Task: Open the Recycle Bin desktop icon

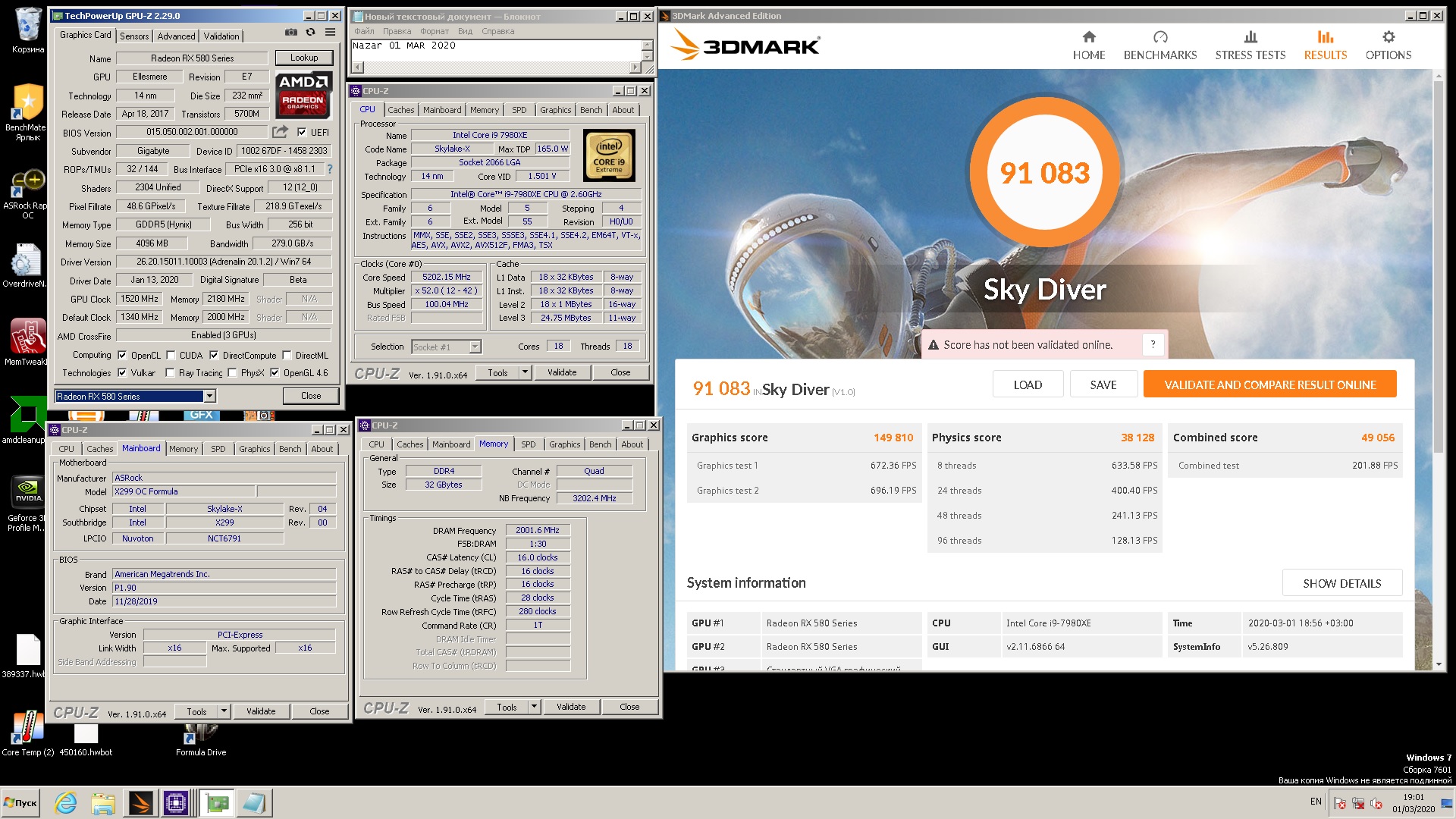Action: [28, 30]
